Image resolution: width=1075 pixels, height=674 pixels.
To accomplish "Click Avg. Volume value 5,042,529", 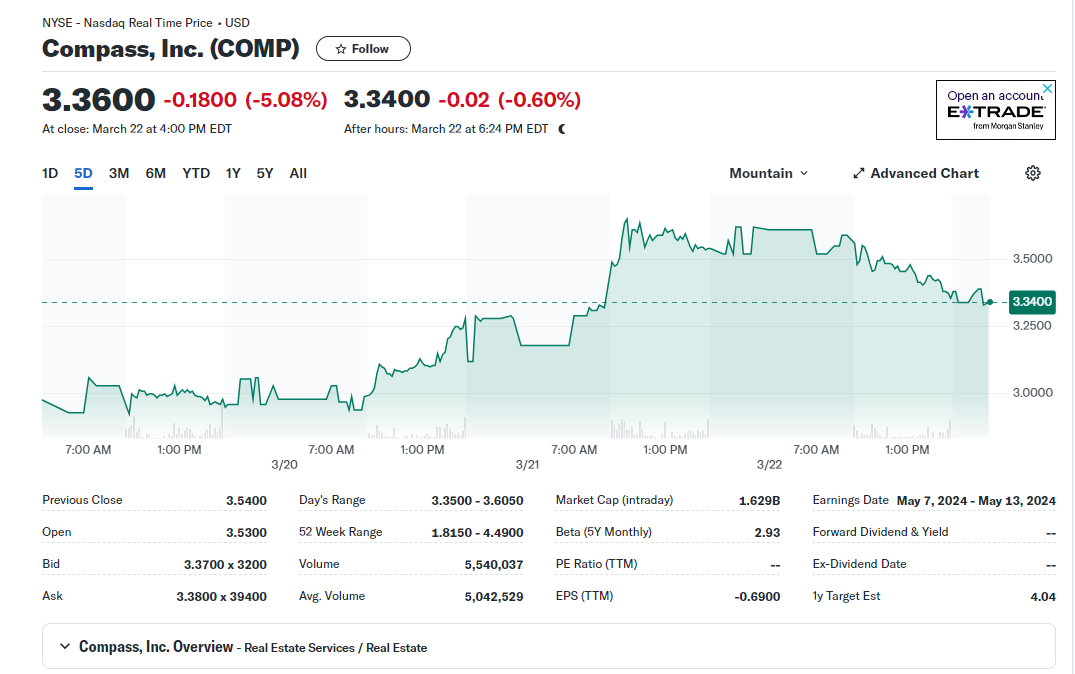I will (x=494, y=597).
